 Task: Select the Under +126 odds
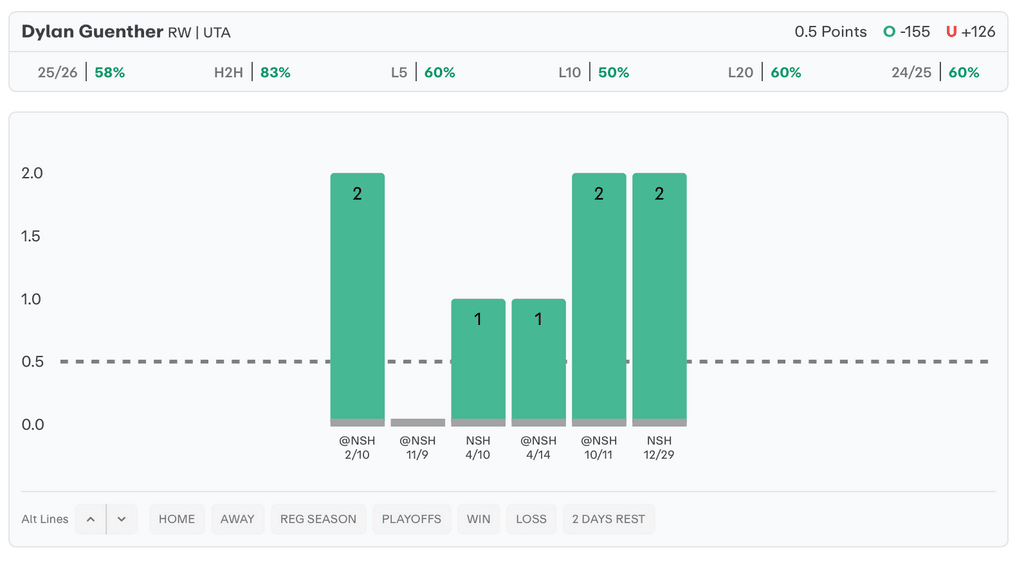coord(971,32)
